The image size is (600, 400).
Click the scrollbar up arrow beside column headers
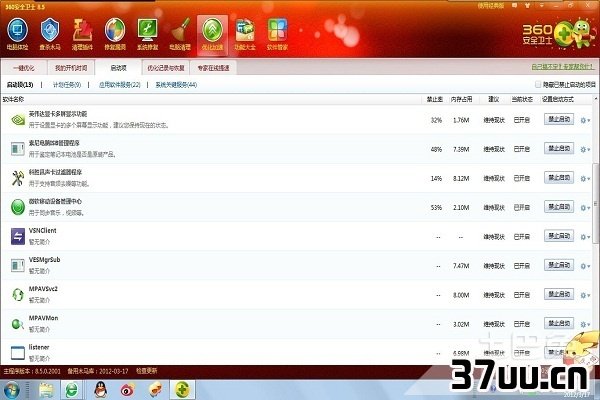[x=595, y=99]
